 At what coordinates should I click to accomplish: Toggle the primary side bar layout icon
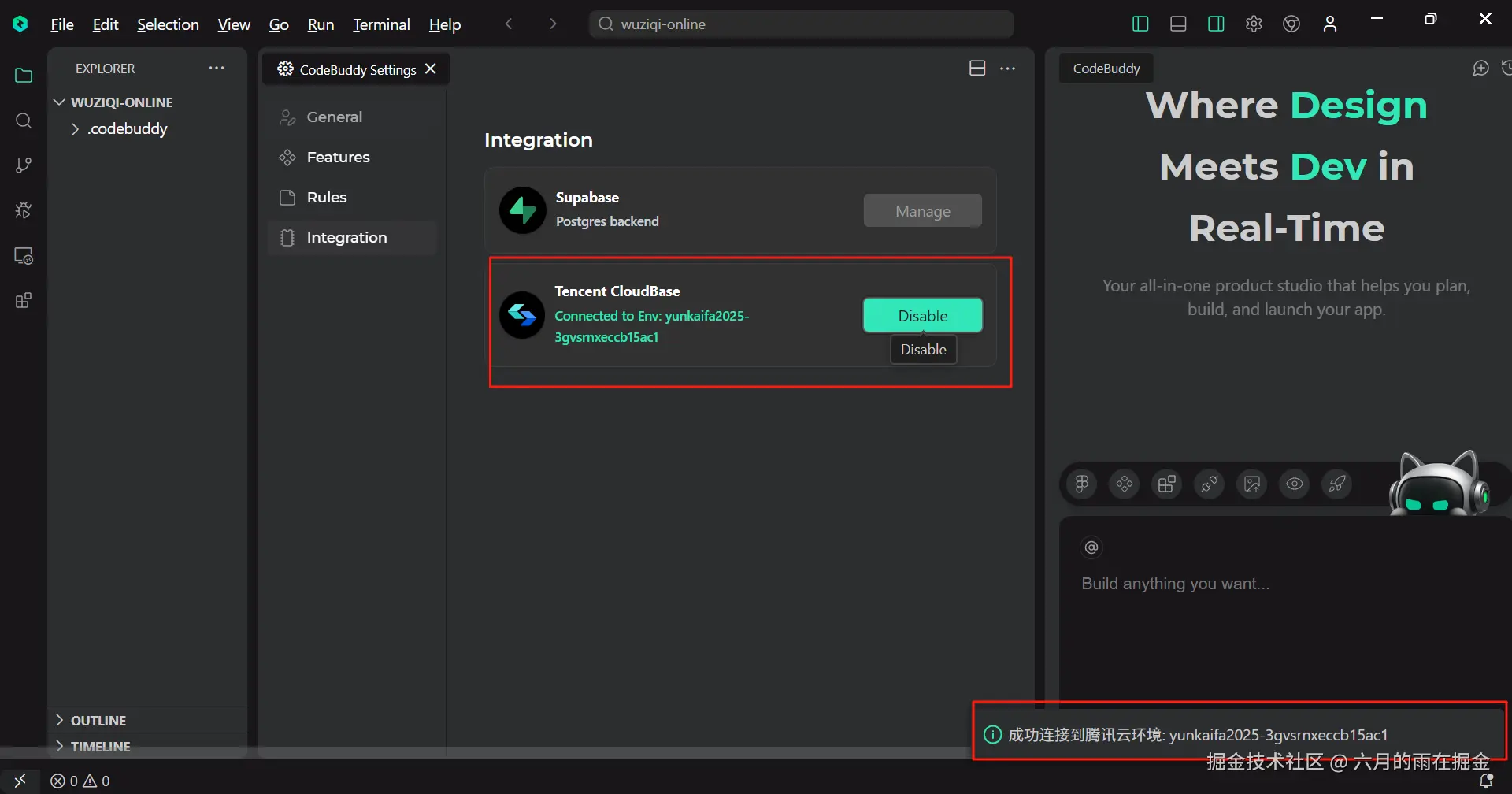pyautogui.click(x=1140, y=24)
